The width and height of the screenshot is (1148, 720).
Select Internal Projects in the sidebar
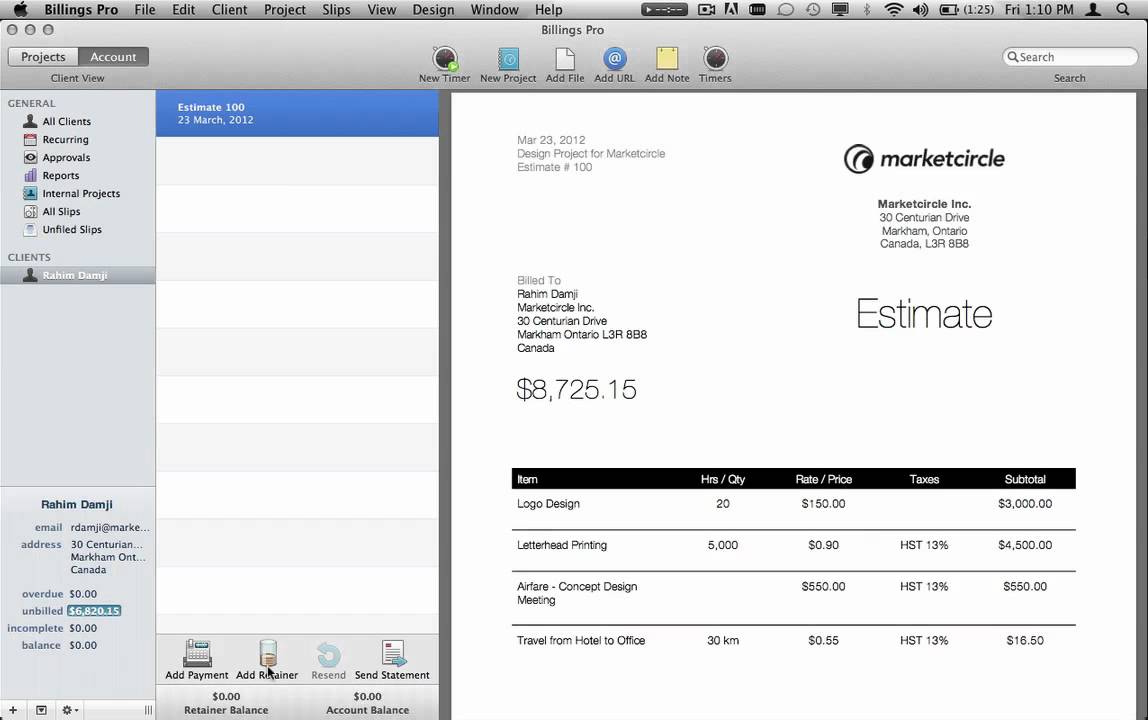pos(81,193)
